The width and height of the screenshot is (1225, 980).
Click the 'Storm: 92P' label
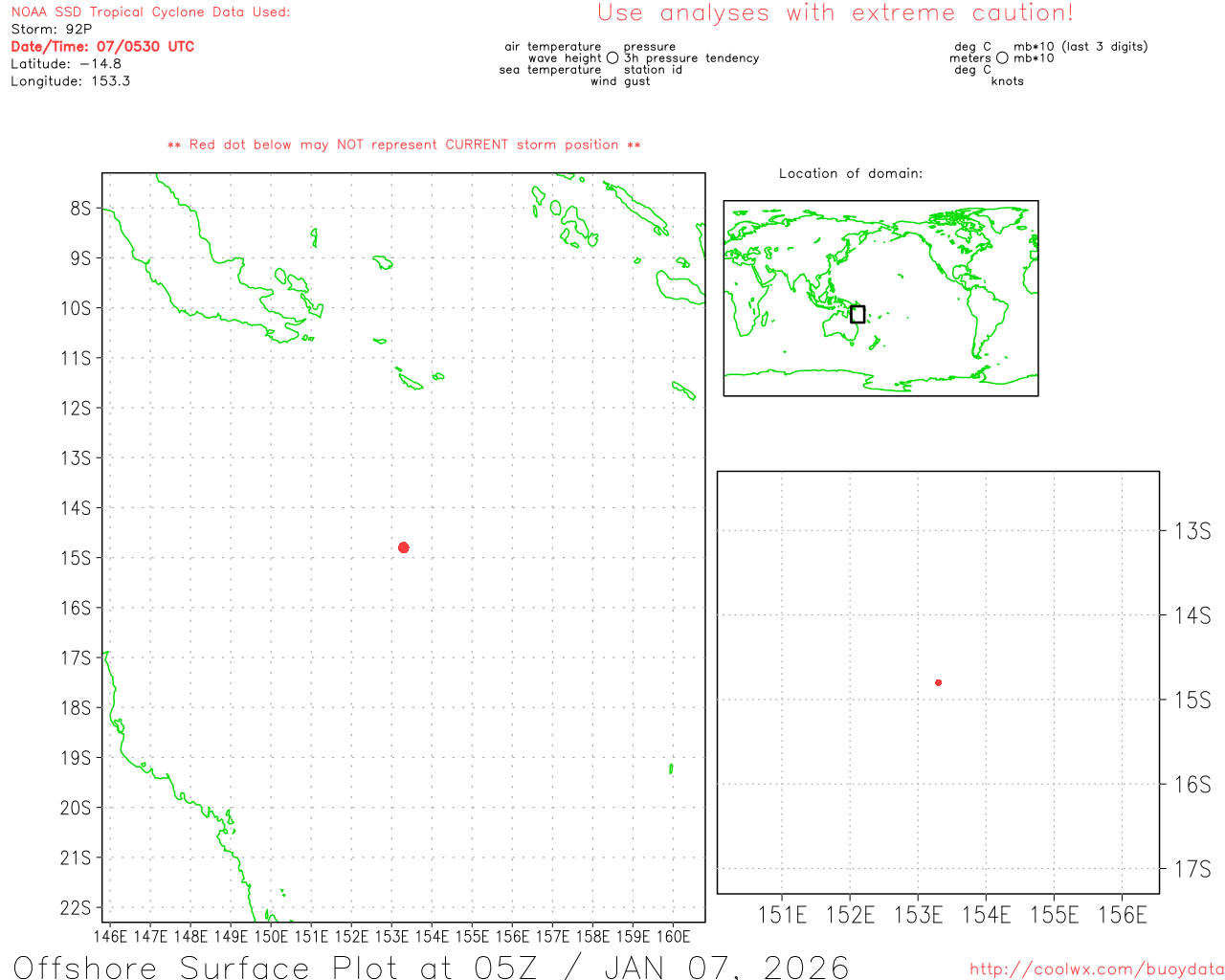pos(52,30)
